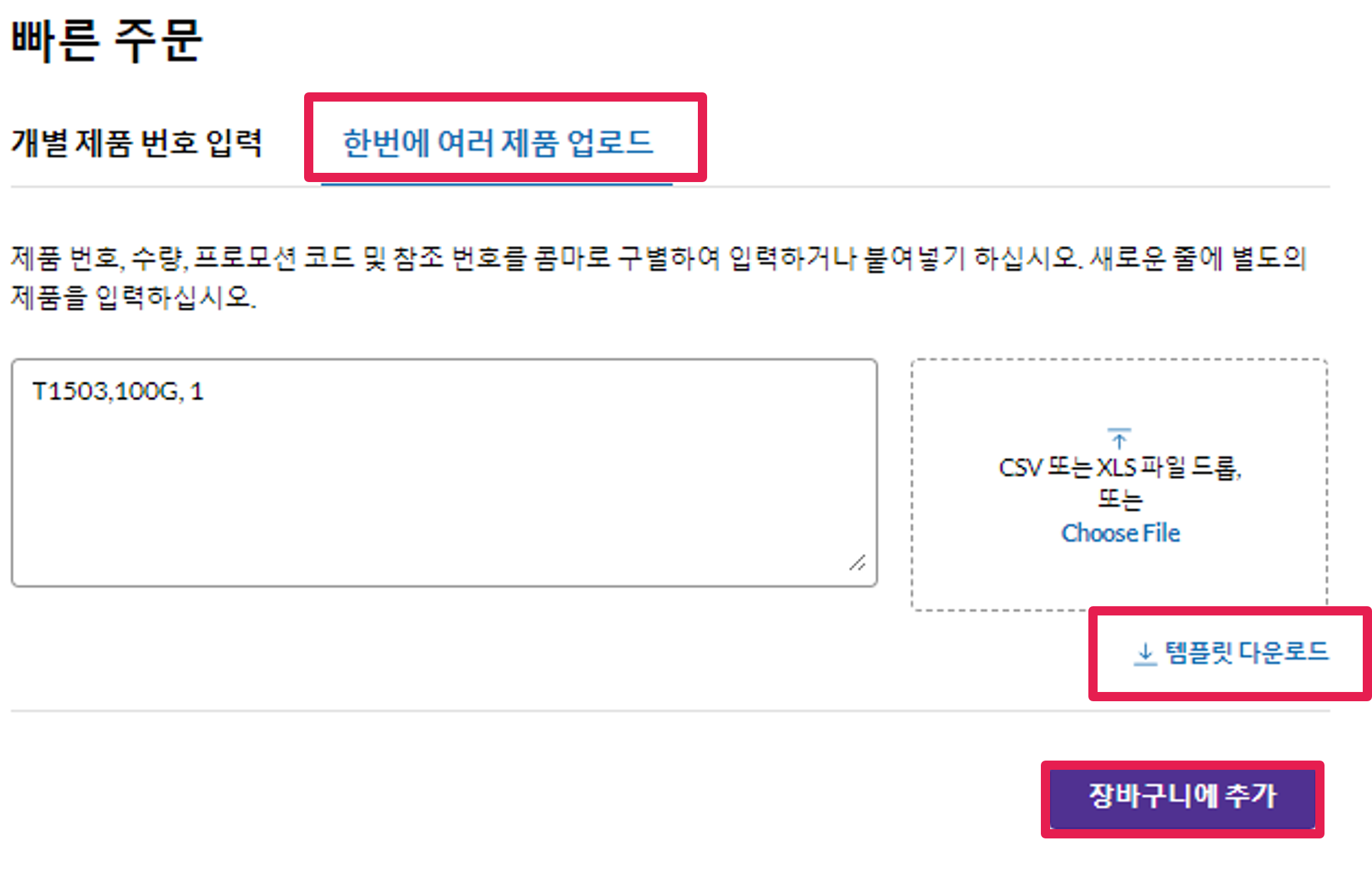Download the template via 템플릿 다운로드
1372x878 pixels.
click(1245, 652)
